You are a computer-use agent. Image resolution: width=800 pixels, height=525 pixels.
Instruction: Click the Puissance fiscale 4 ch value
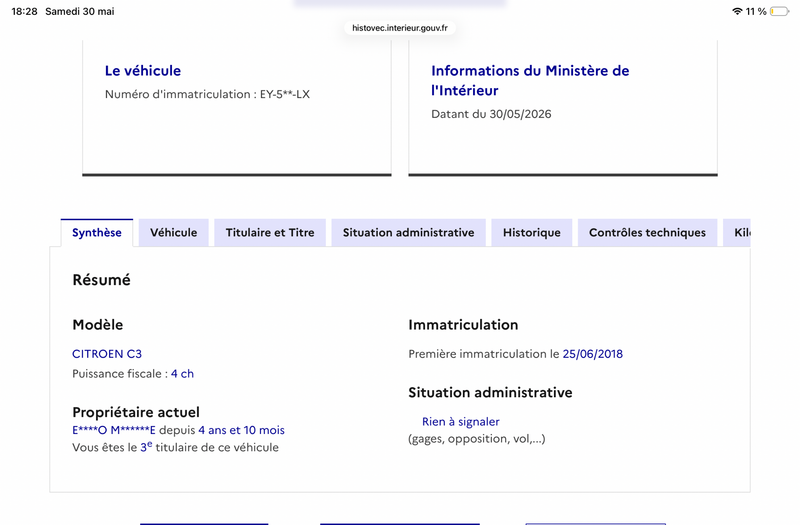(x=182, y=373)
